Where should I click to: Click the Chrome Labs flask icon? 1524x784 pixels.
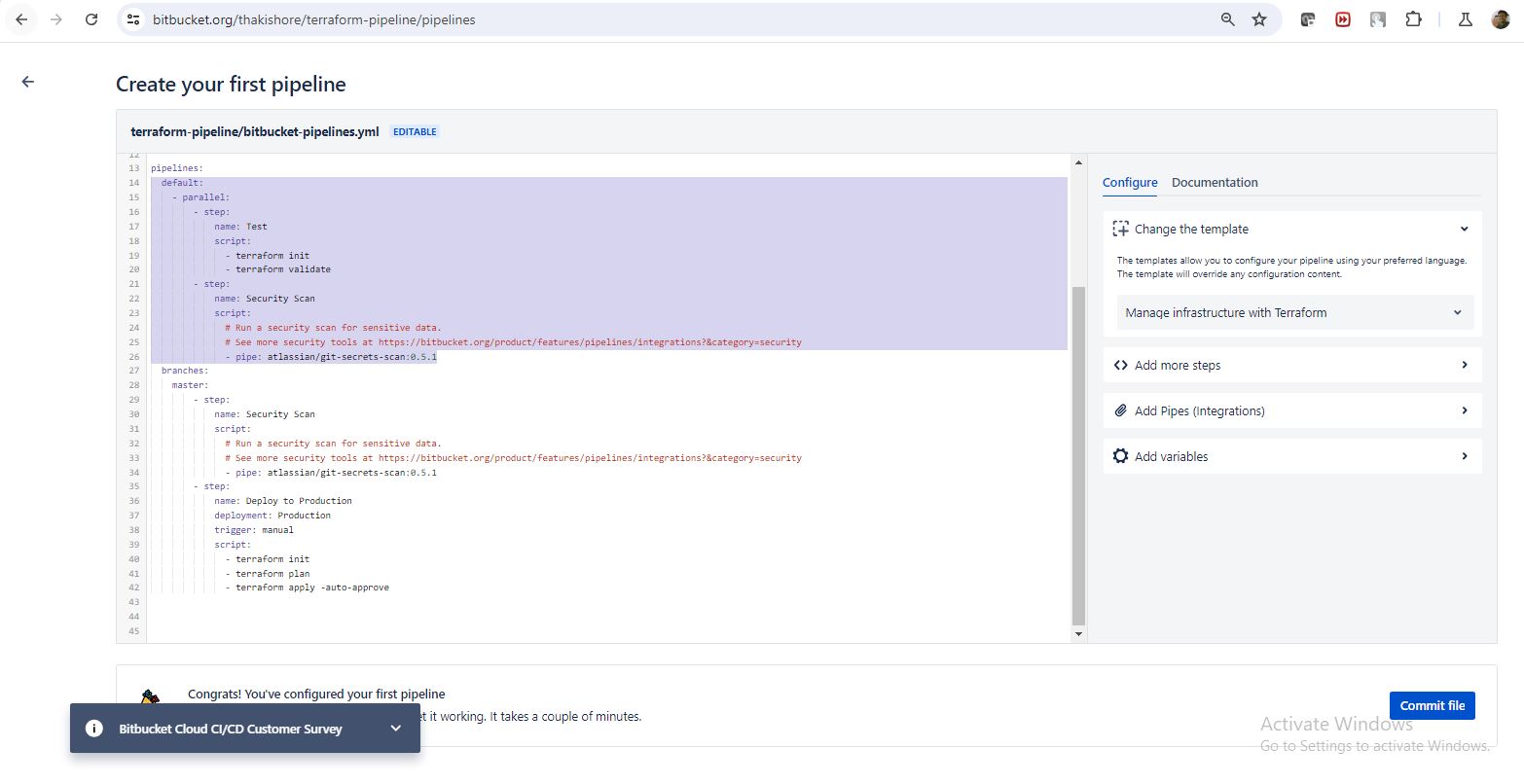click(1465, 19)
